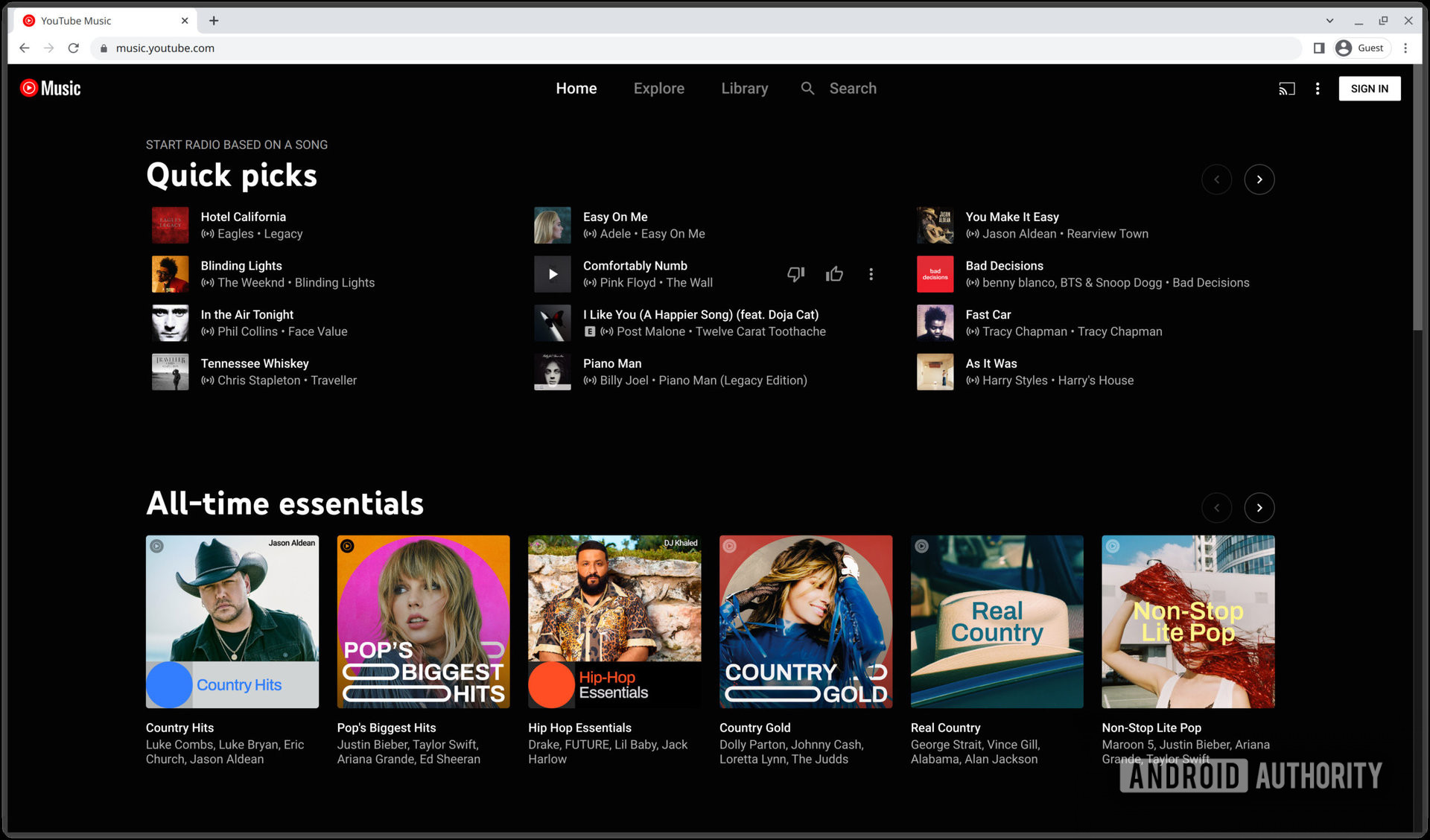Click the YouTube Music logo

click(51, 88)
